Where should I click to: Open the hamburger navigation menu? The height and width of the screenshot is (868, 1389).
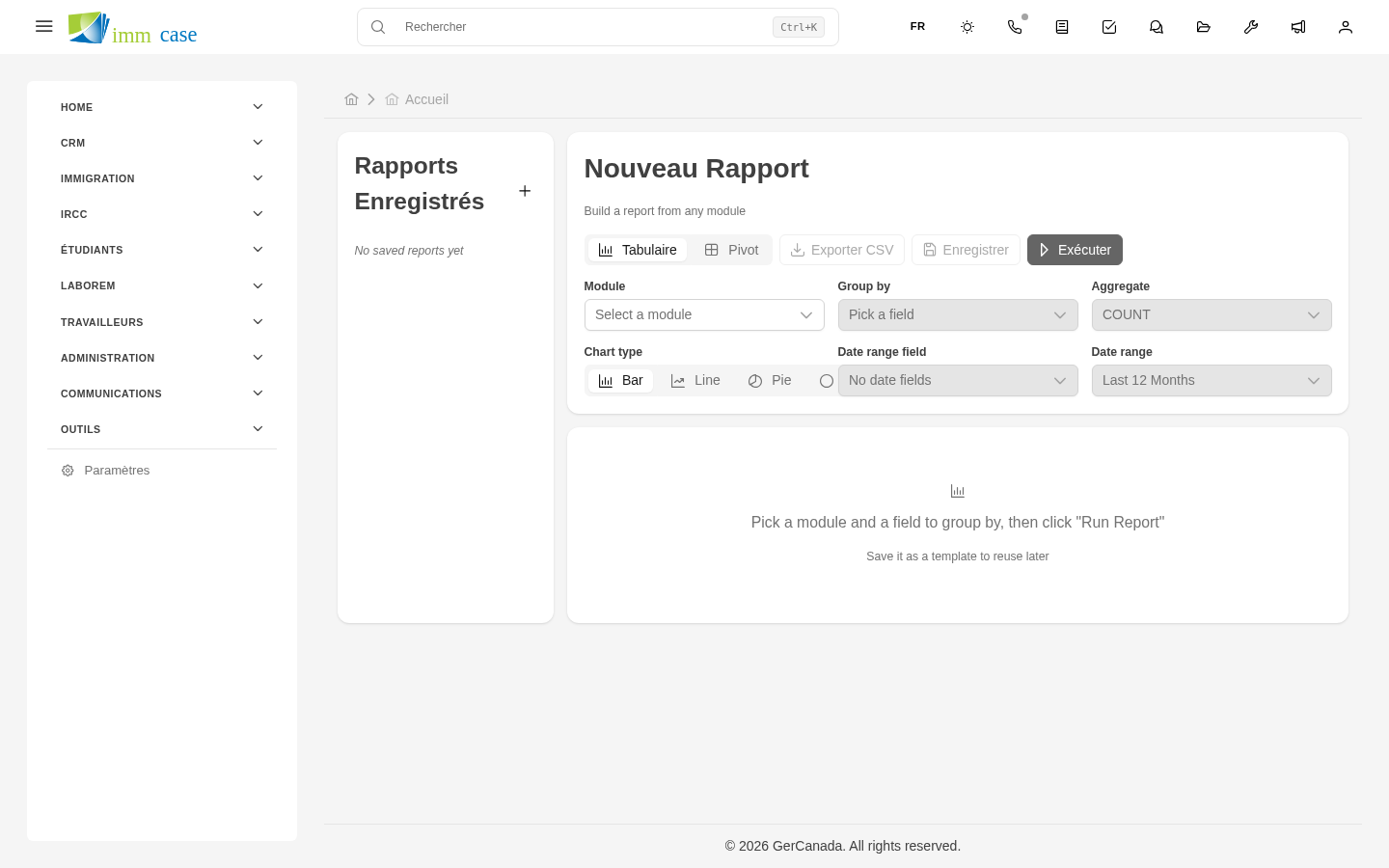43,26
